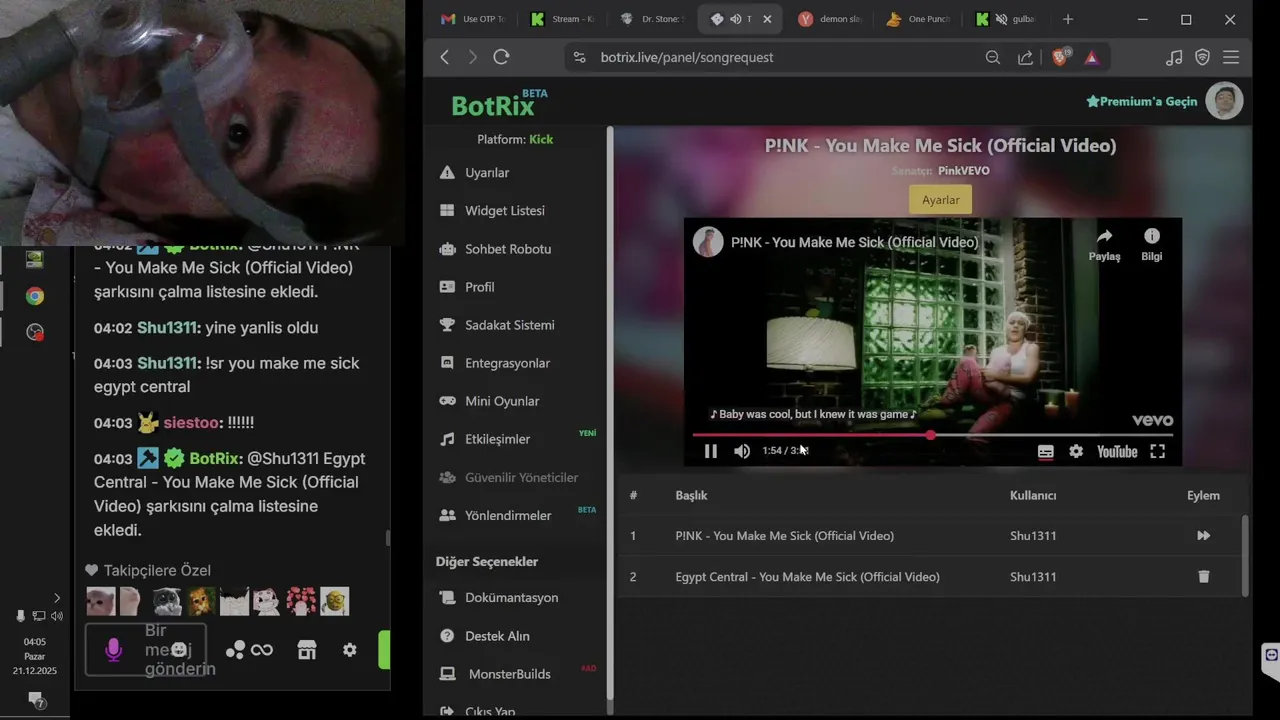
Task: Open the shop storefront icon in chat
Action: click(307, 650)
